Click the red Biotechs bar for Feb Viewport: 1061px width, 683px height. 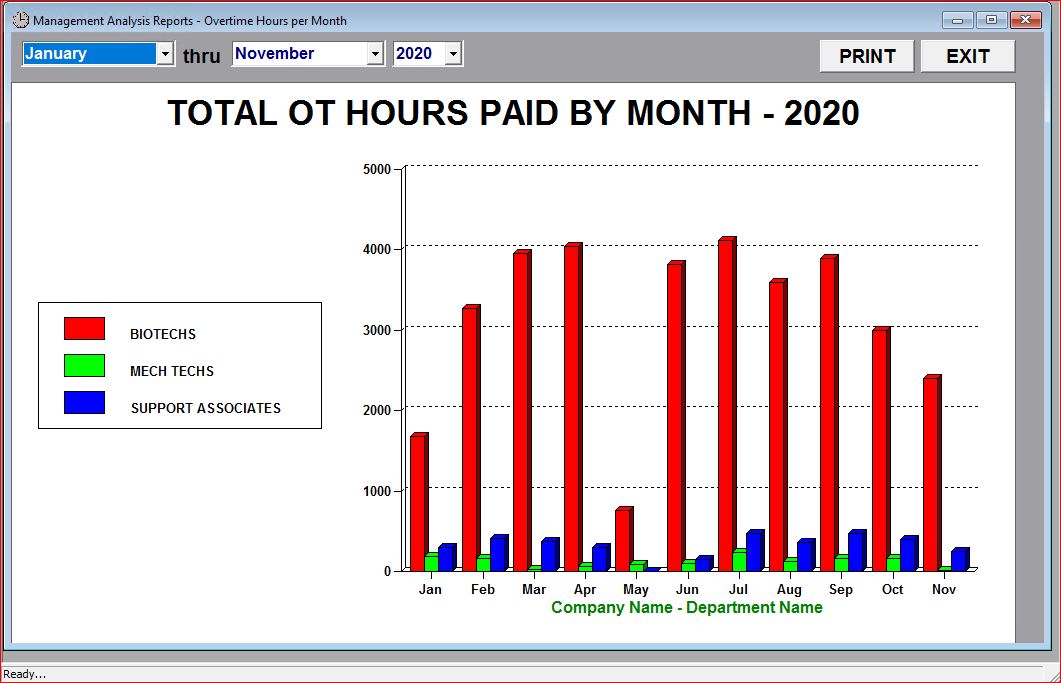(x=470, y=439)
